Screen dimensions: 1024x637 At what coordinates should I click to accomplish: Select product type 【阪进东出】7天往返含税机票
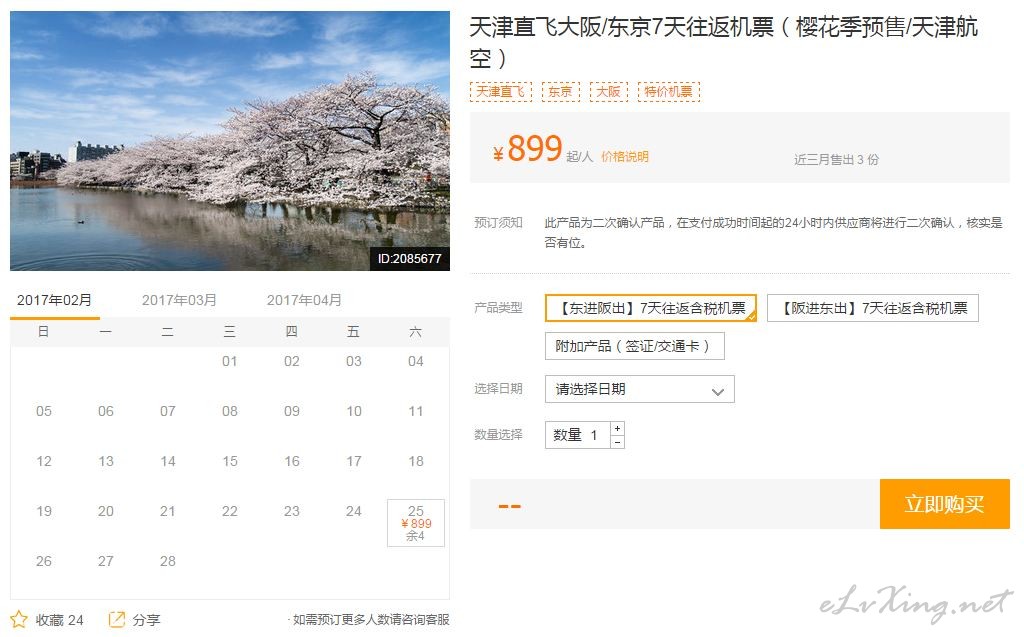[x=872, y=308]
